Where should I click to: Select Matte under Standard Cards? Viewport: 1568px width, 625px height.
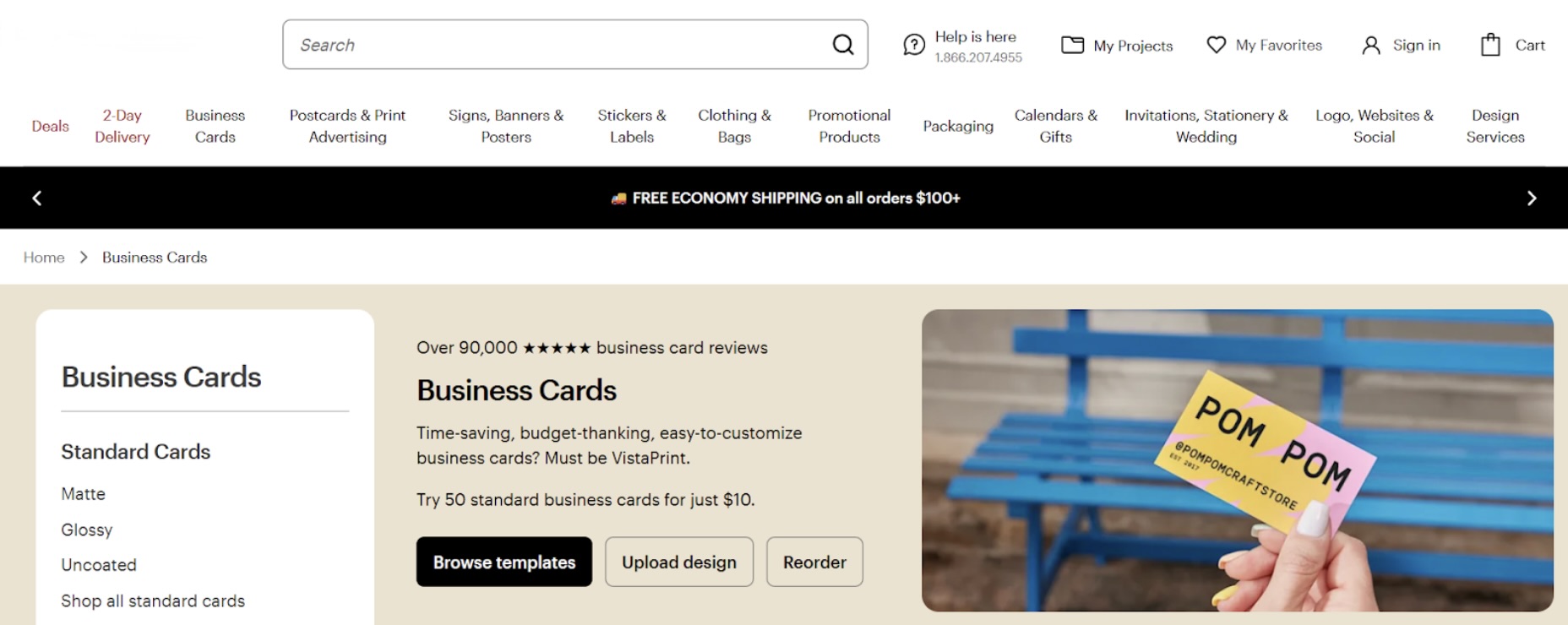coord(83,494)
